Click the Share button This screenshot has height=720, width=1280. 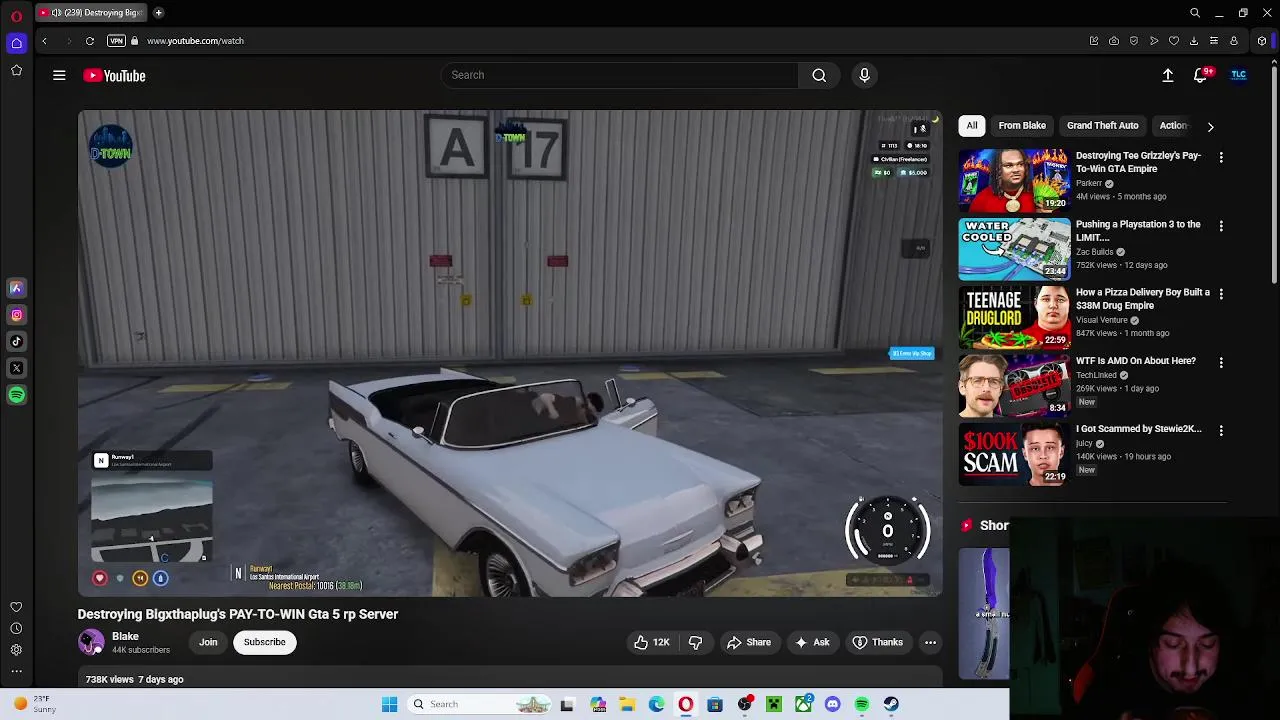click(x=749, y=642)
